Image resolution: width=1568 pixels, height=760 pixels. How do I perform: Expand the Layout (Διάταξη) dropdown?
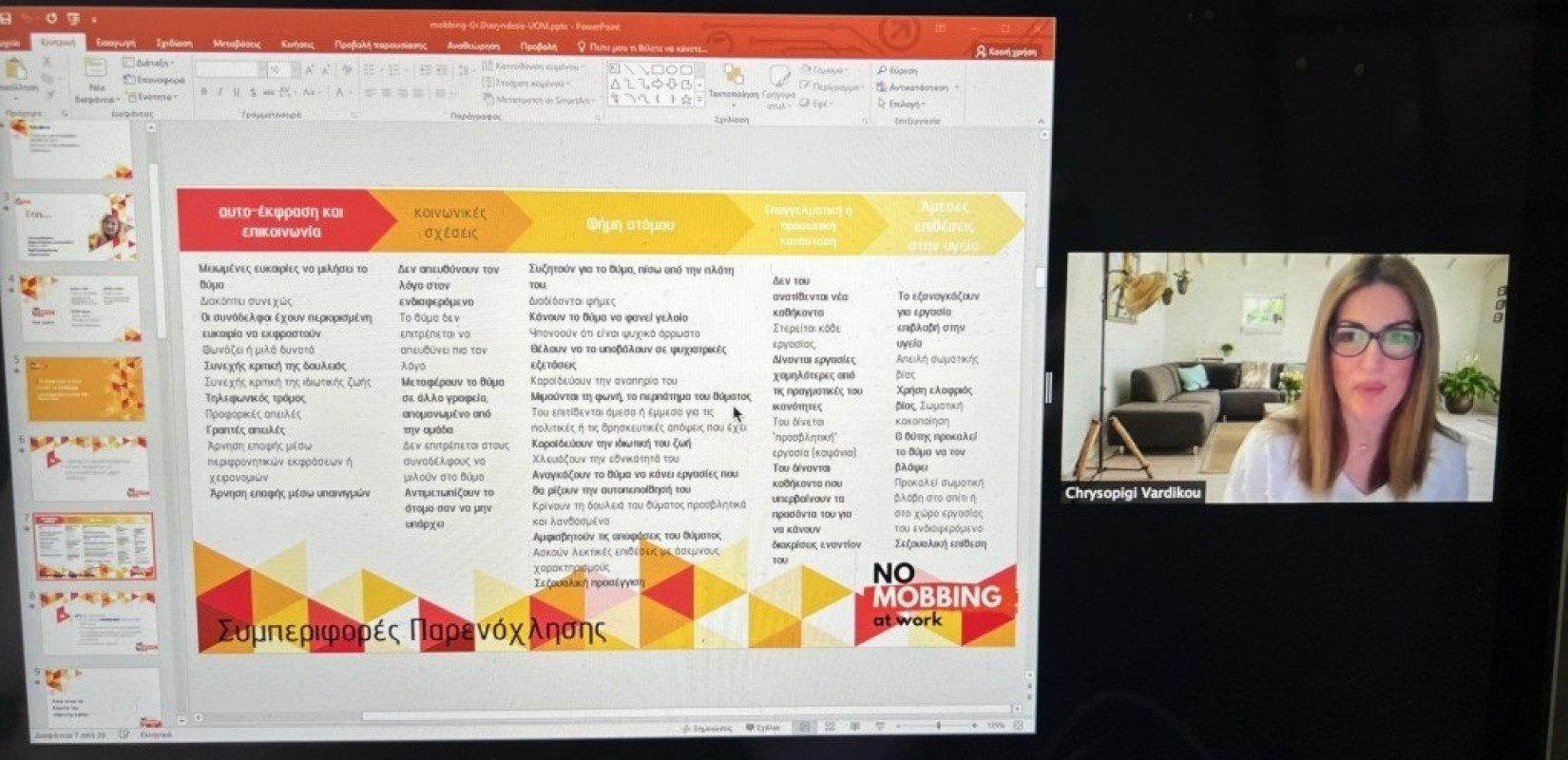pyautogui.click(x=149, y=64)
